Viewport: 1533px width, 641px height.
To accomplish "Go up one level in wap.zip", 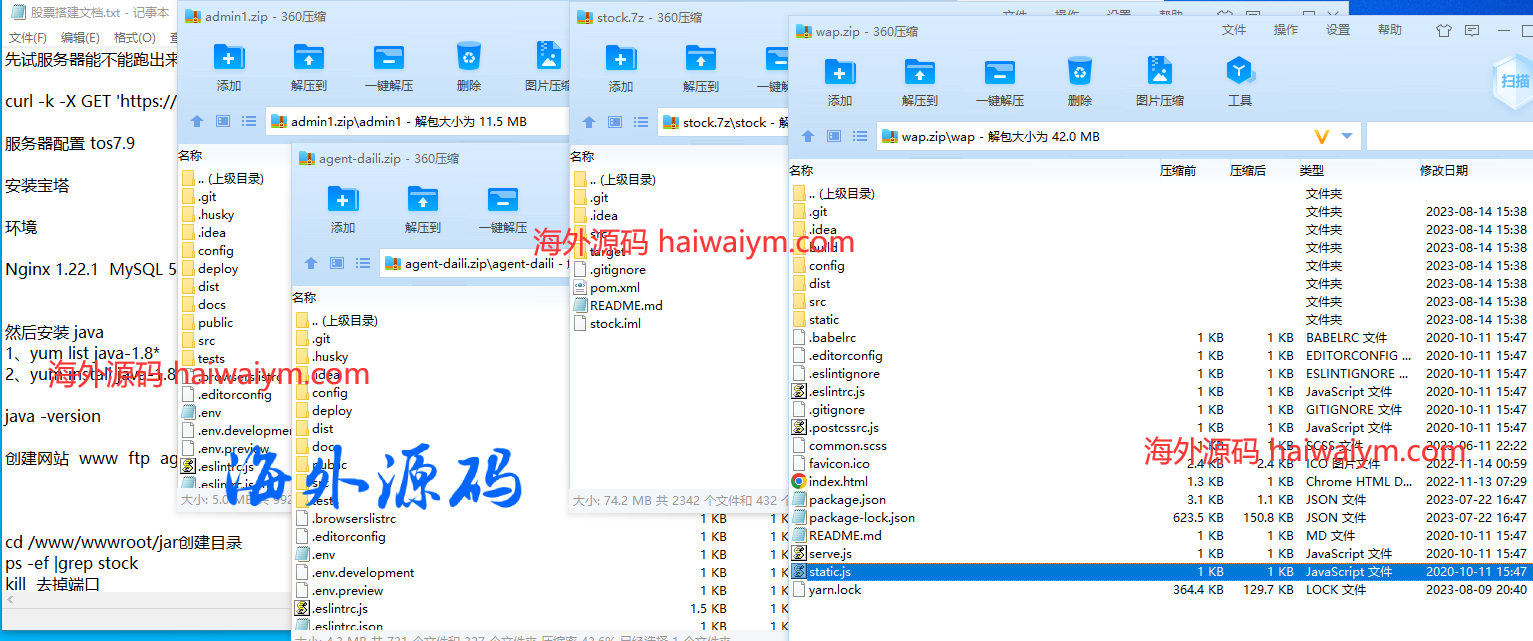I will point(808,136).
